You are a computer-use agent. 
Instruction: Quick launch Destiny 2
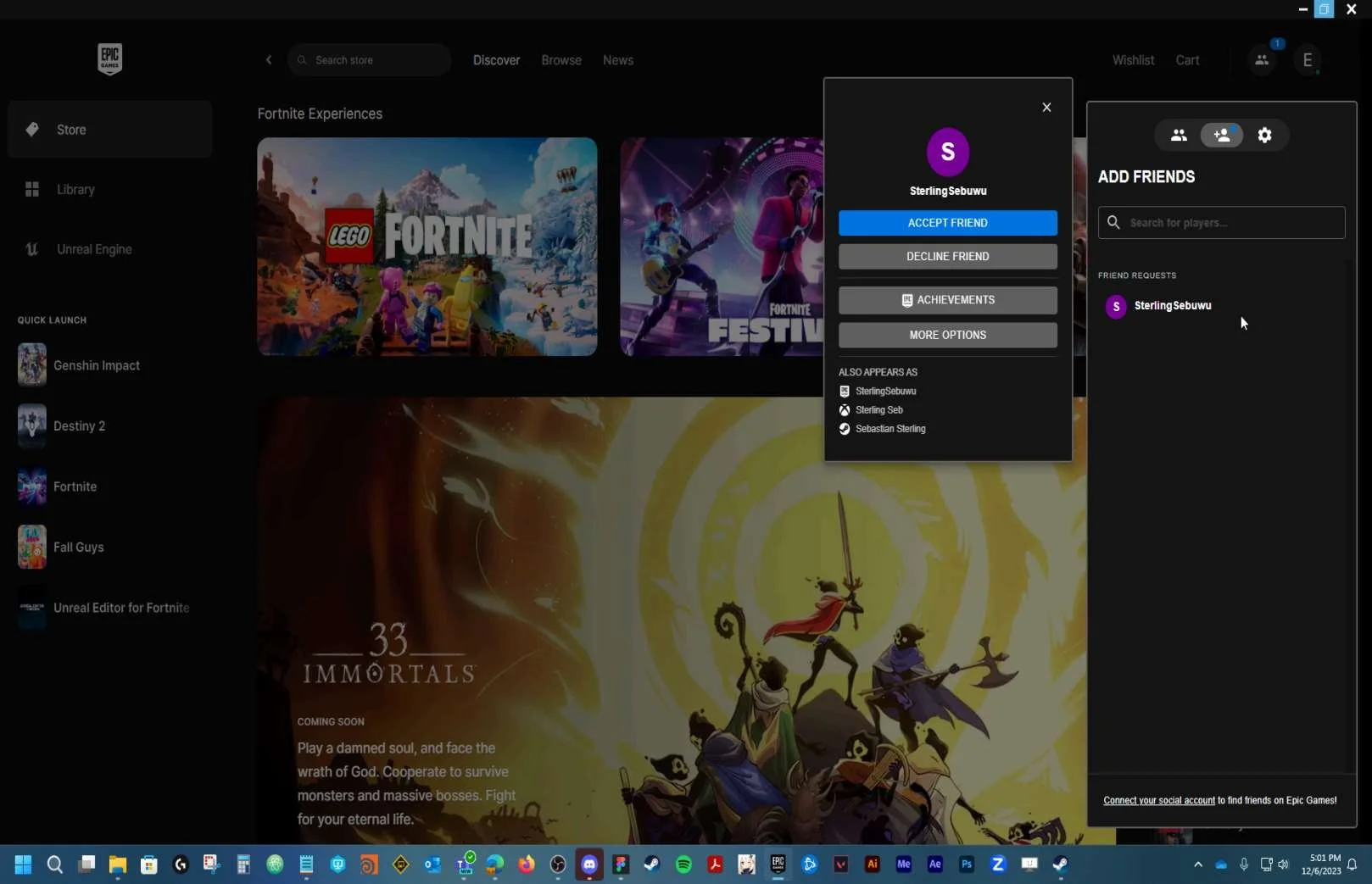(x=109, y=425)
